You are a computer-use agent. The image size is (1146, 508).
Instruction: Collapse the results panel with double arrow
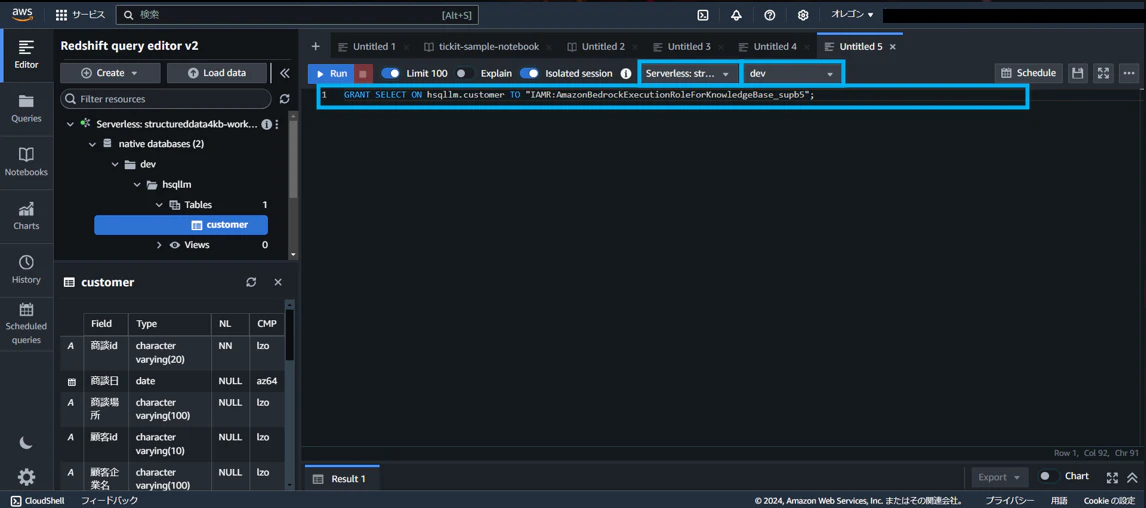[x=1131, y=477]
